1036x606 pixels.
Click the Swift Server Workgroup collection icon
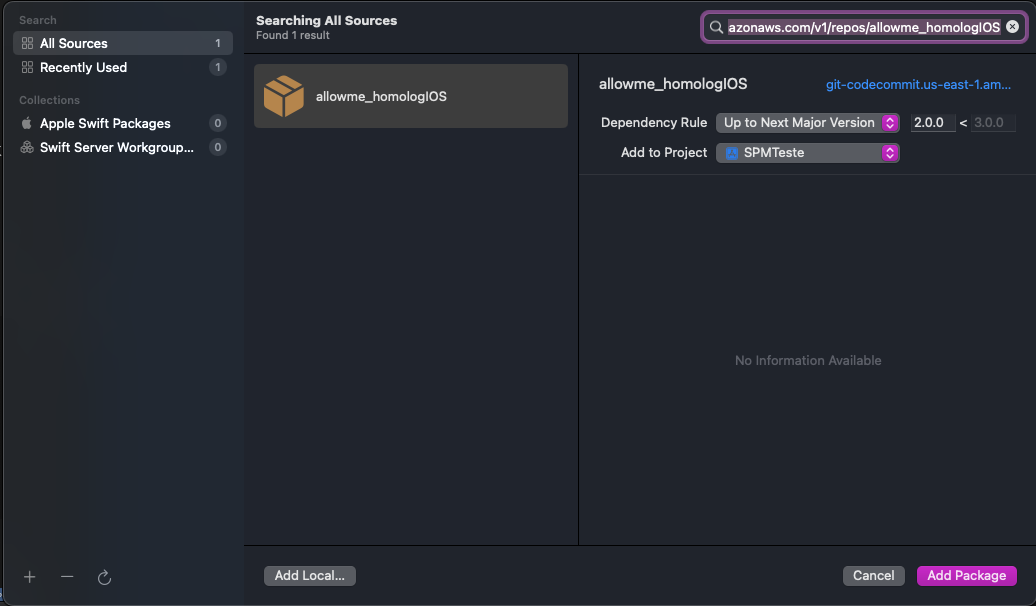point(26,147)
